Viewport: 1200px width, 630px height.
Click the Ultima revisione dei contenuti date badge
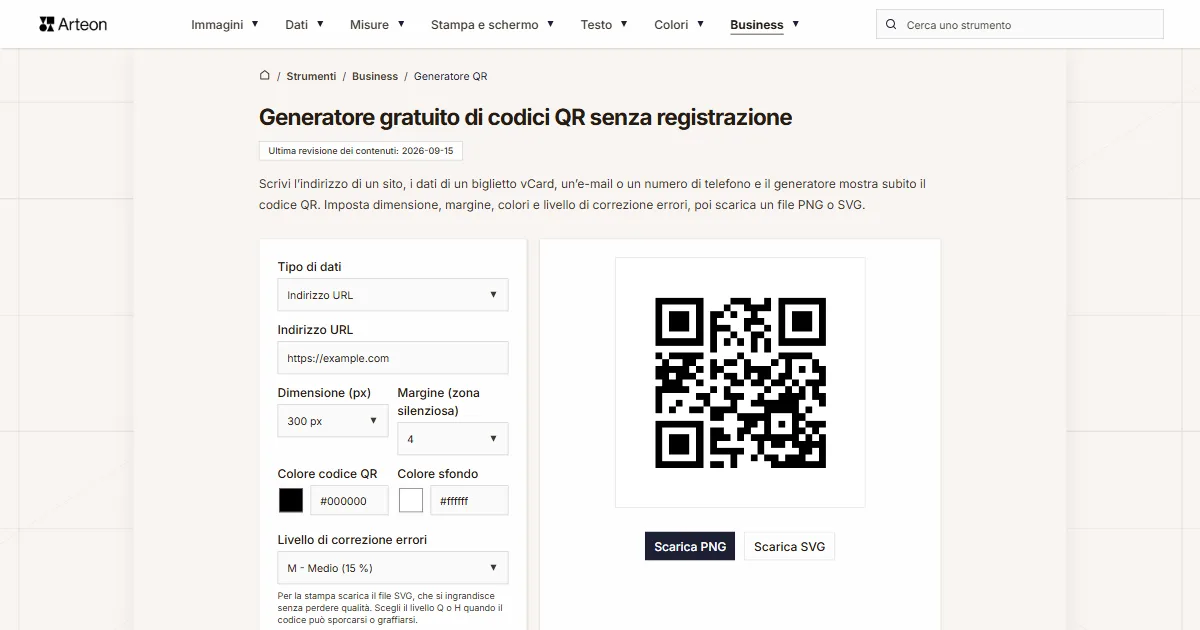(361, 151)
